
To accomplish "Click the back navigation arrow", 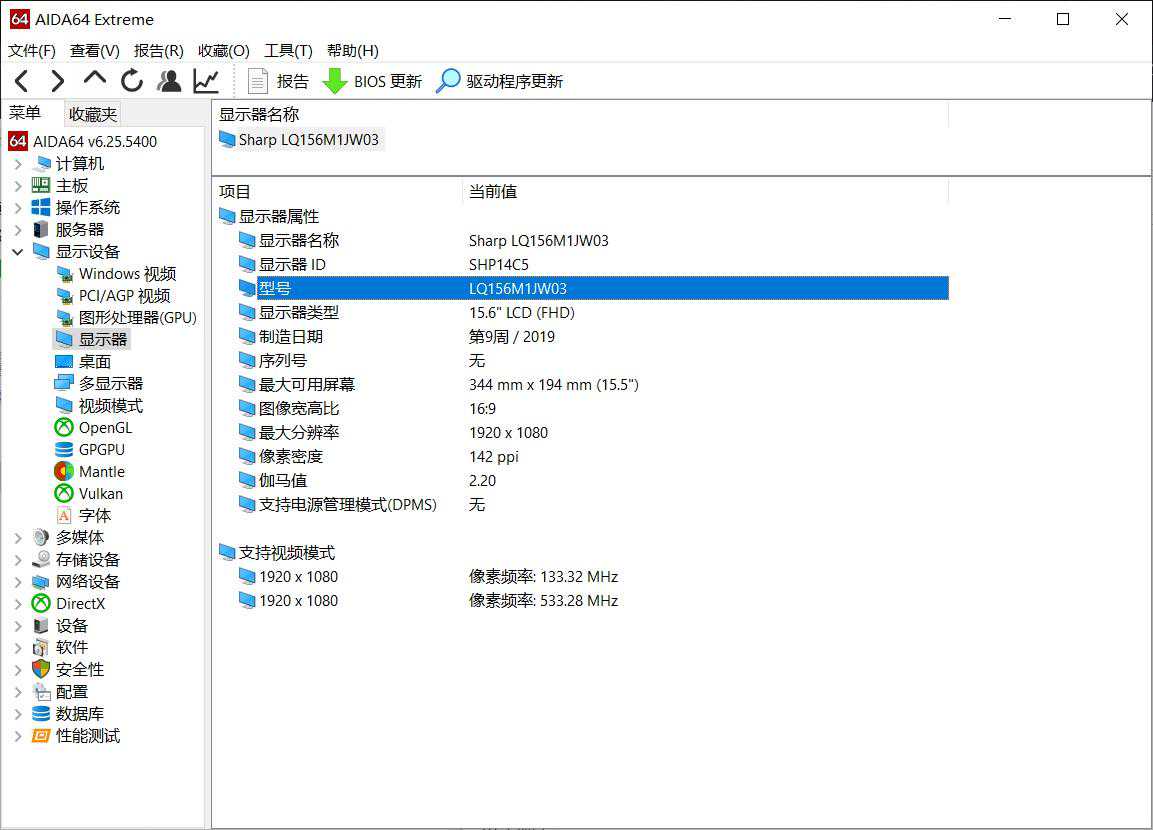I will (22, 81).
